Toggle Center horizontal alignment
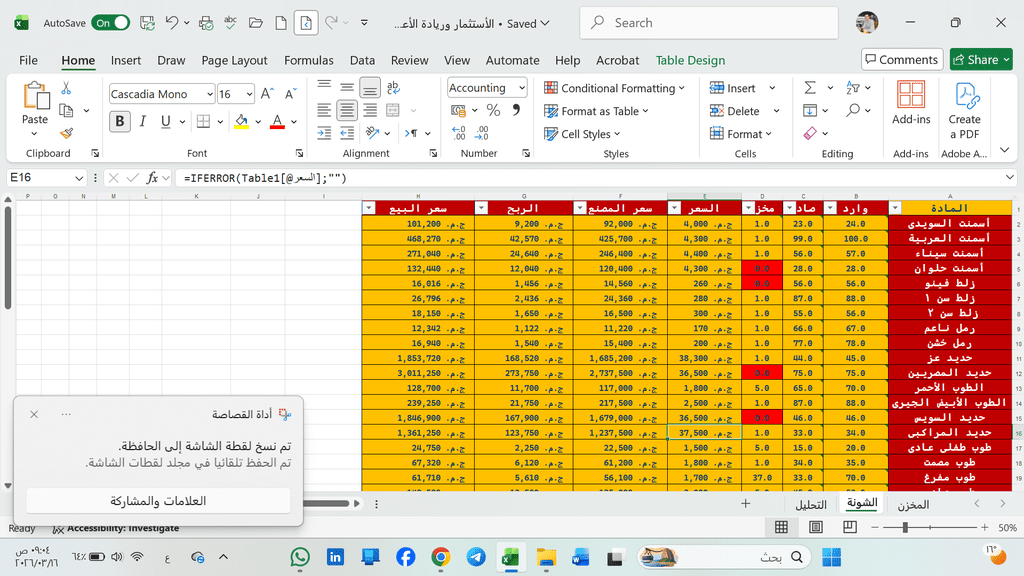The width and height of the screenshot is (1024, 576). coord(347,110)
